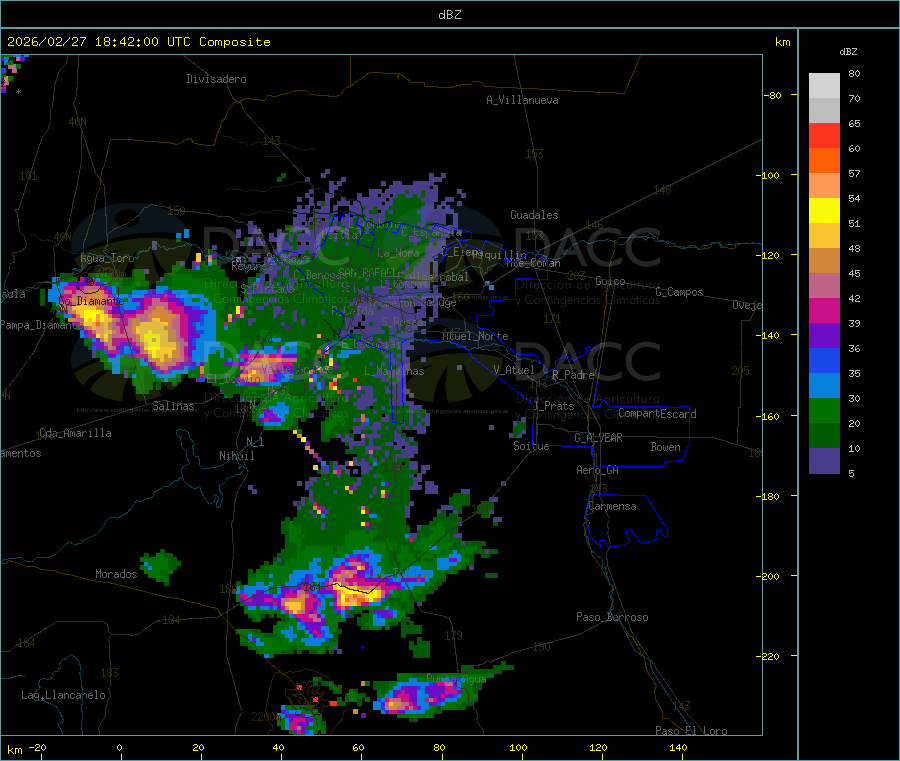This screenshot has height=761, width=900.
Task: Click the 48 dBZ legend value label
Action: 854,249
